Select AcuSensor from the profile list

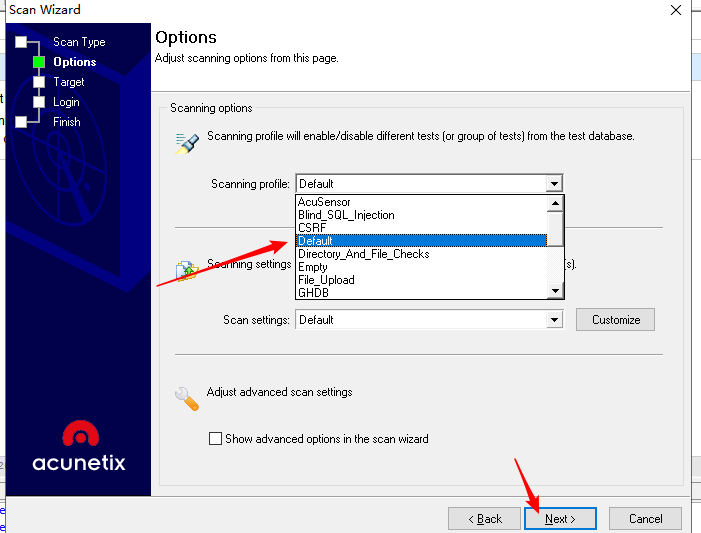[324, 202]
